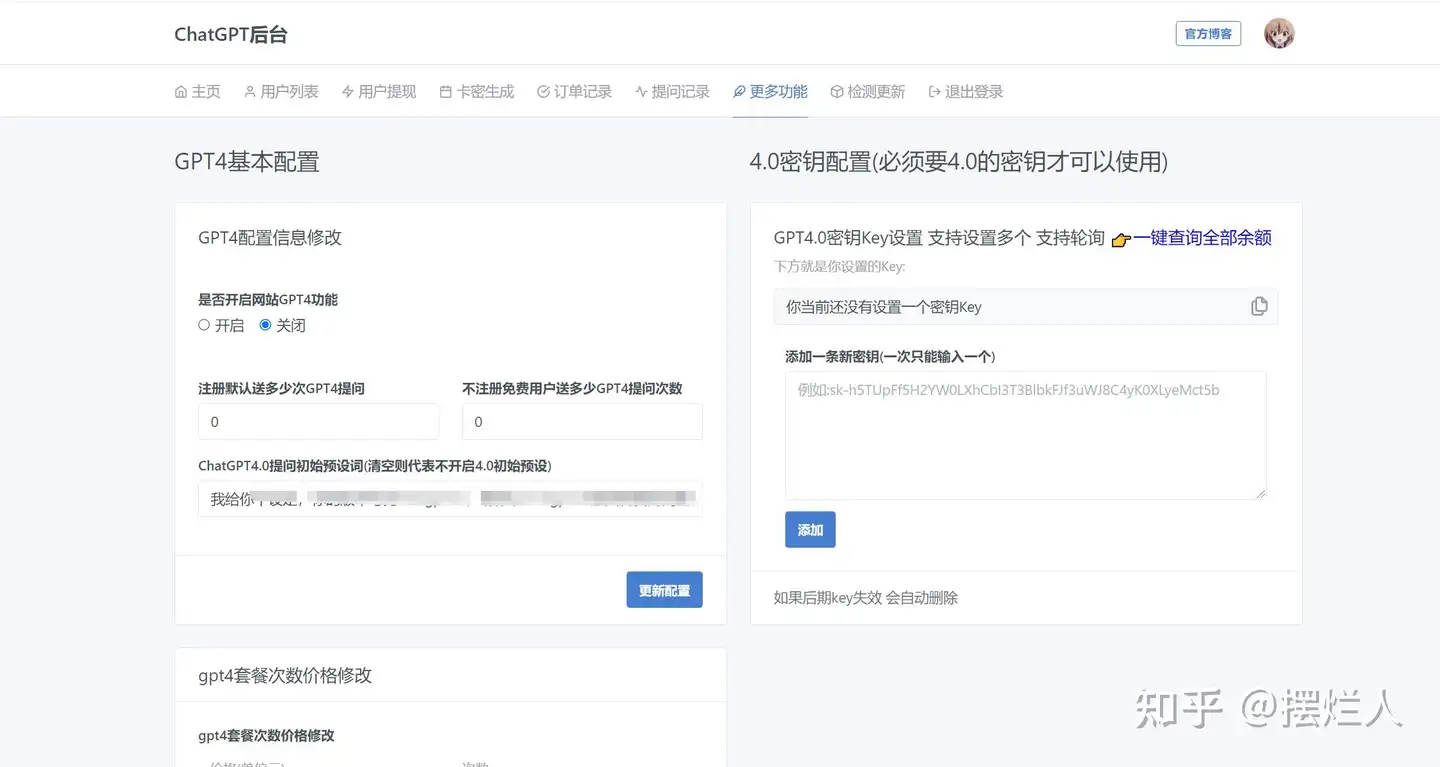Viewport: 1440px width, 767px height.
Task: Click the GPT4配置信息修改 card title
Action: click(x=270, y=238)
